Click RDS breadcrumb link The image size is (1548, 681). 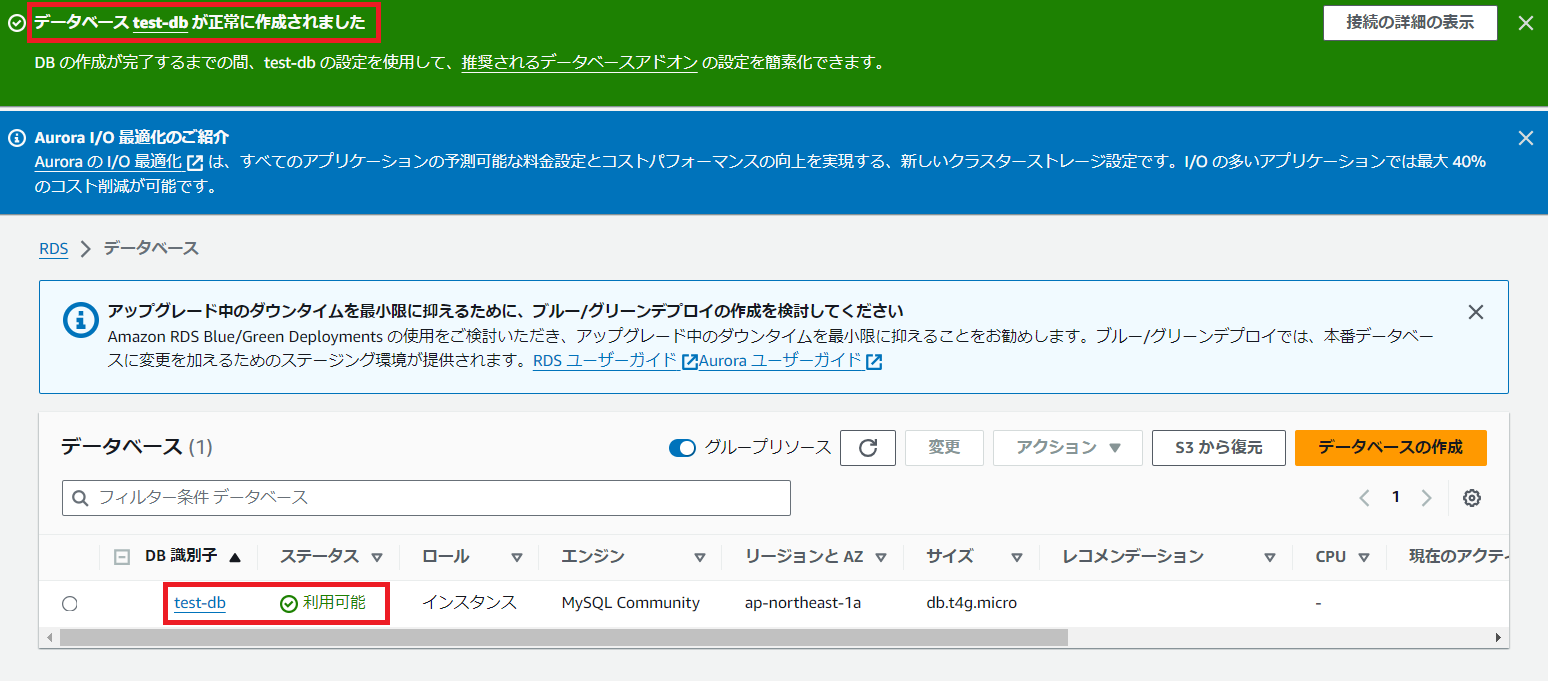click(x=53, y=249)
